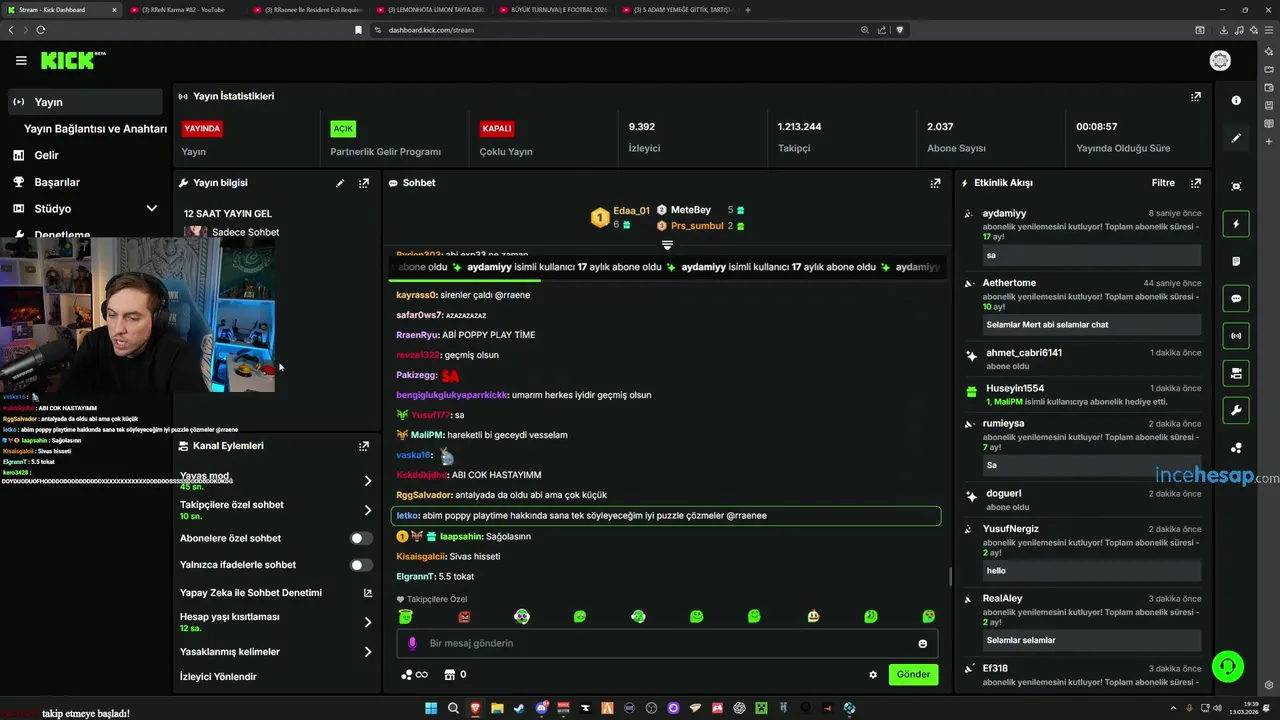Open Yasaklanmış kelimeler chevron

[x=367, y=652]
